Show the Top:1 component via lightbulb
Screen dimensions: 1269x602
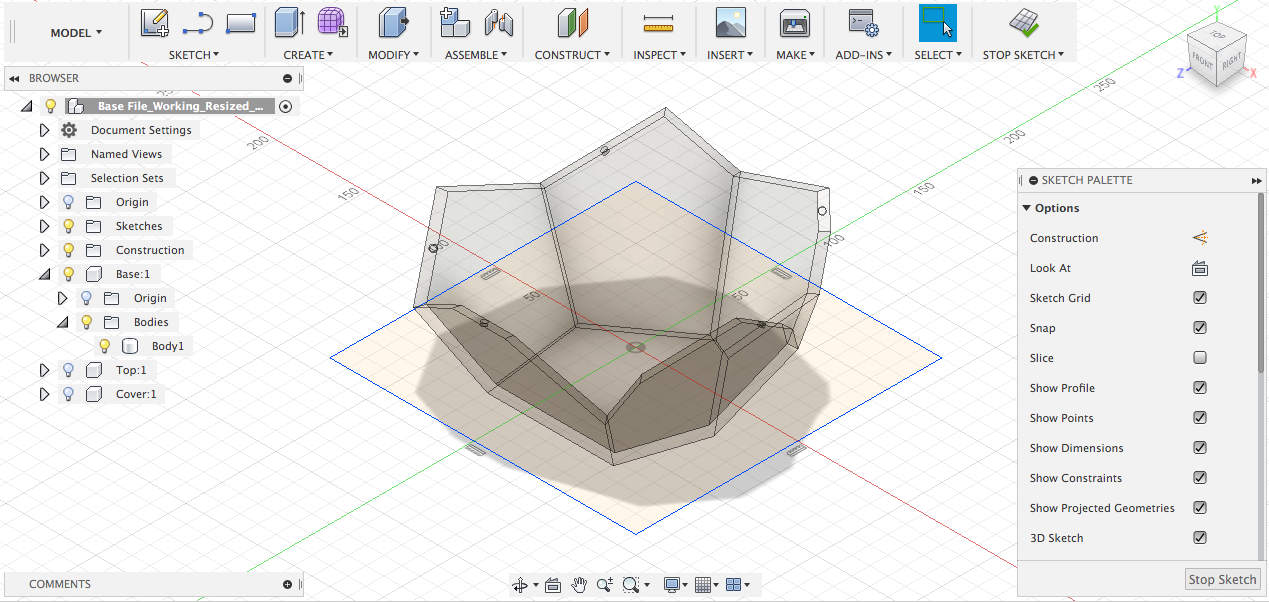click(x=69, y=370)
